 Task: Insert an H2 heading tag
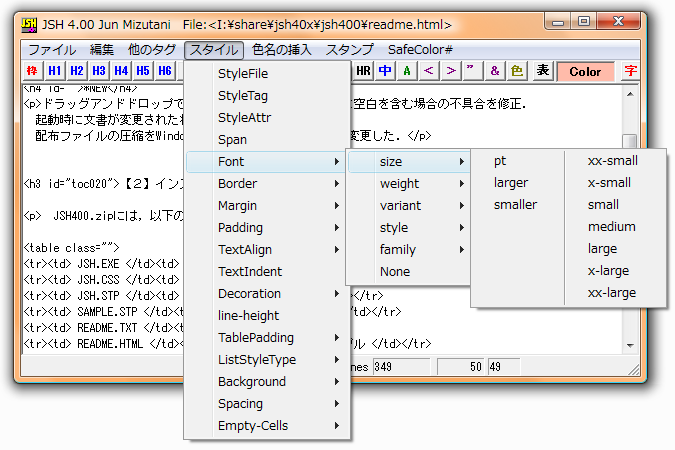point(77,71)
